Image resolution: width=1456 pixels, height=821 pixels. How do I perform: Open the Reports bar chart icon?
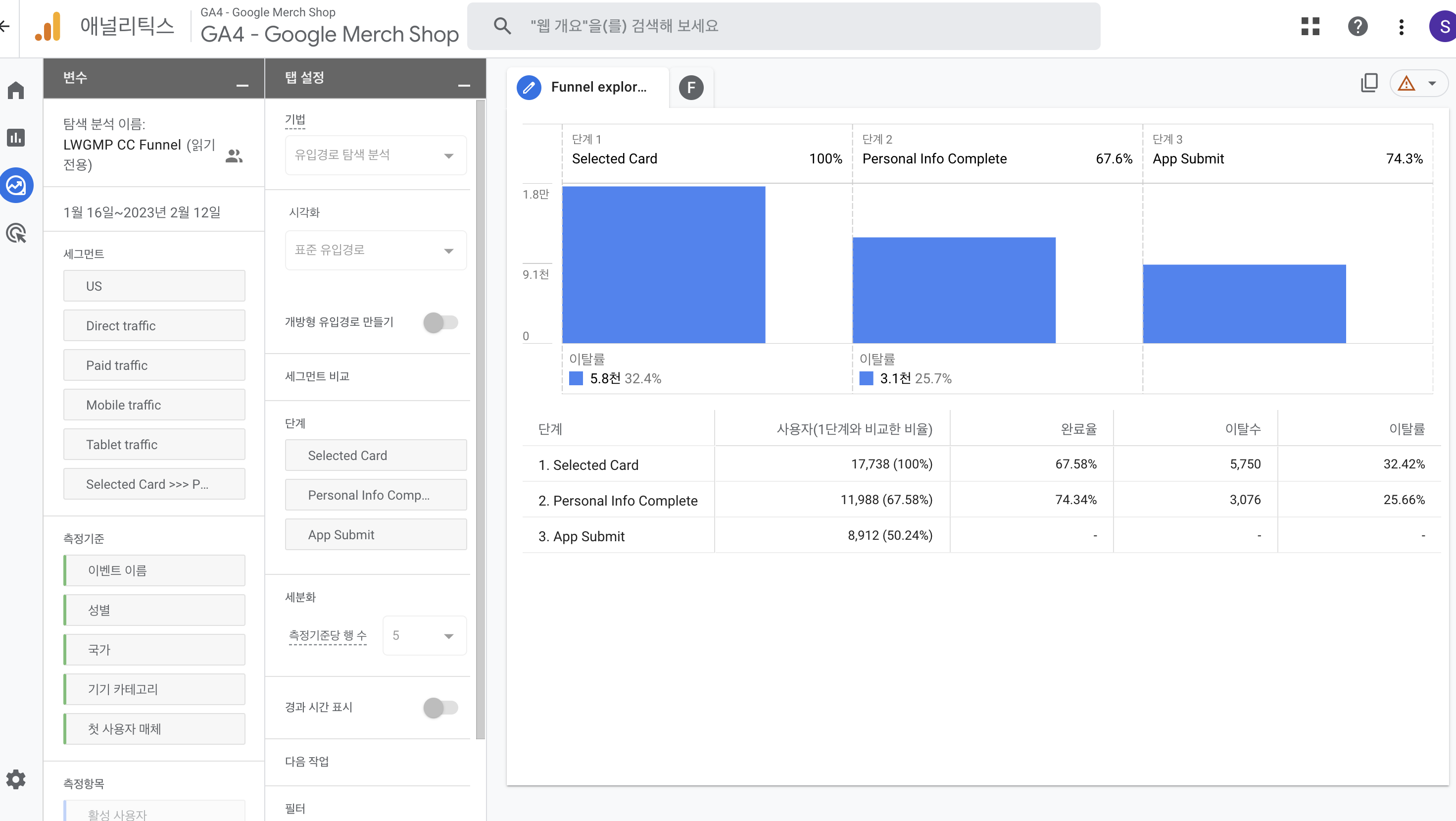click(16, 137)
